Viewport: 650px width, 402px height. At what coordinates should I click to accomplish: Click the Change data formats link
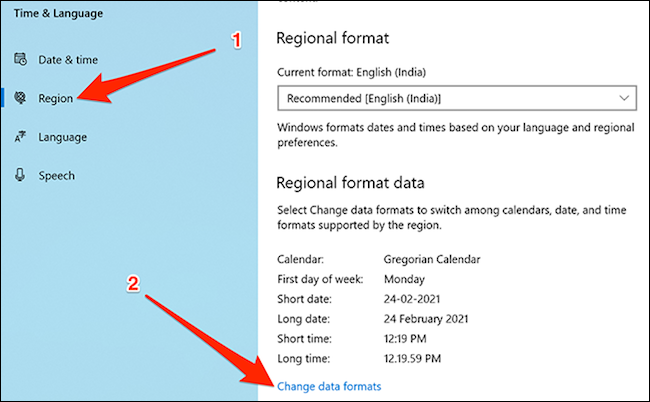click(328, 385)
